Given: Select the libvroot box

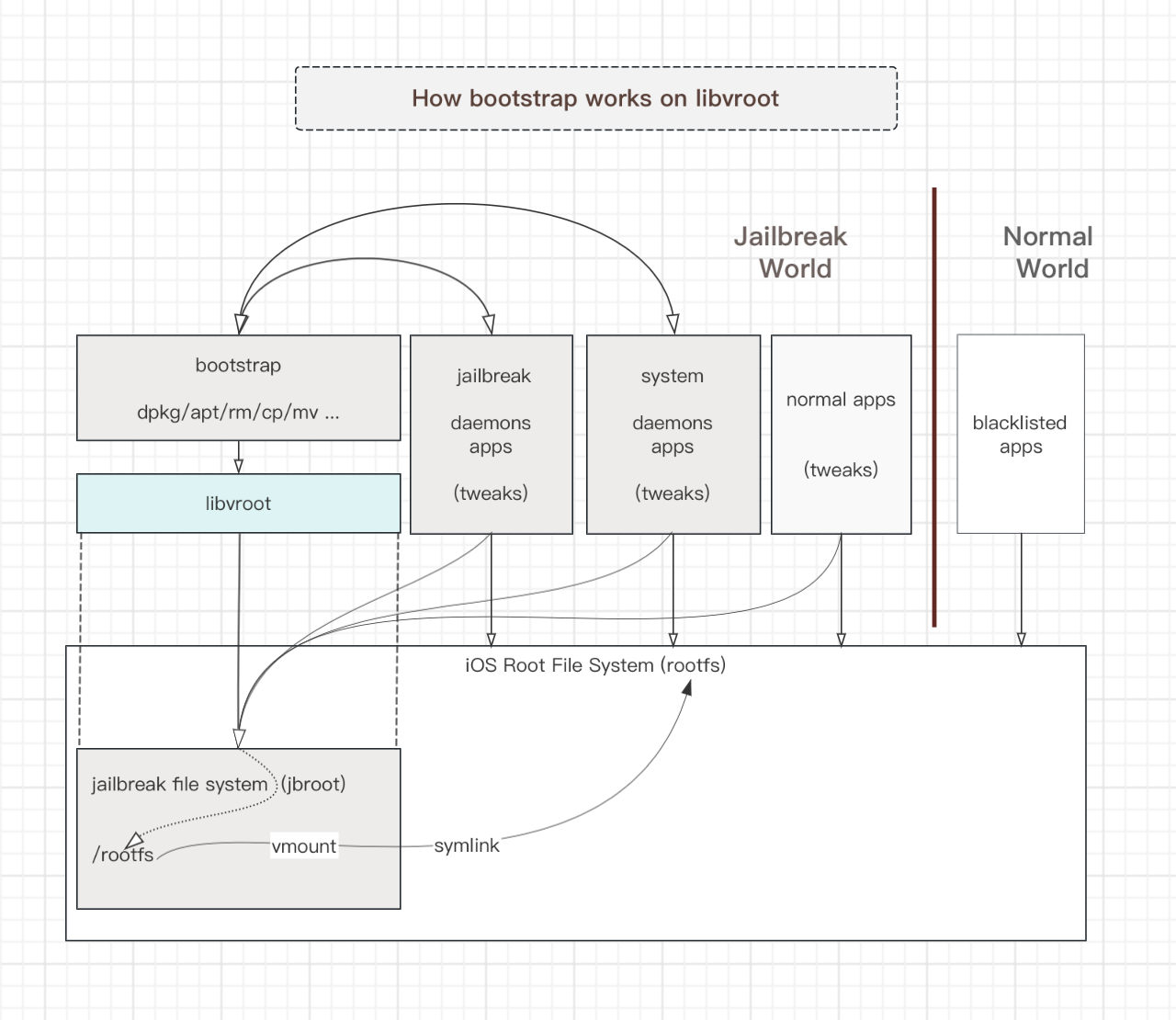Looking at the screenshot, I should pyautogui.click(x=239, y=504).
